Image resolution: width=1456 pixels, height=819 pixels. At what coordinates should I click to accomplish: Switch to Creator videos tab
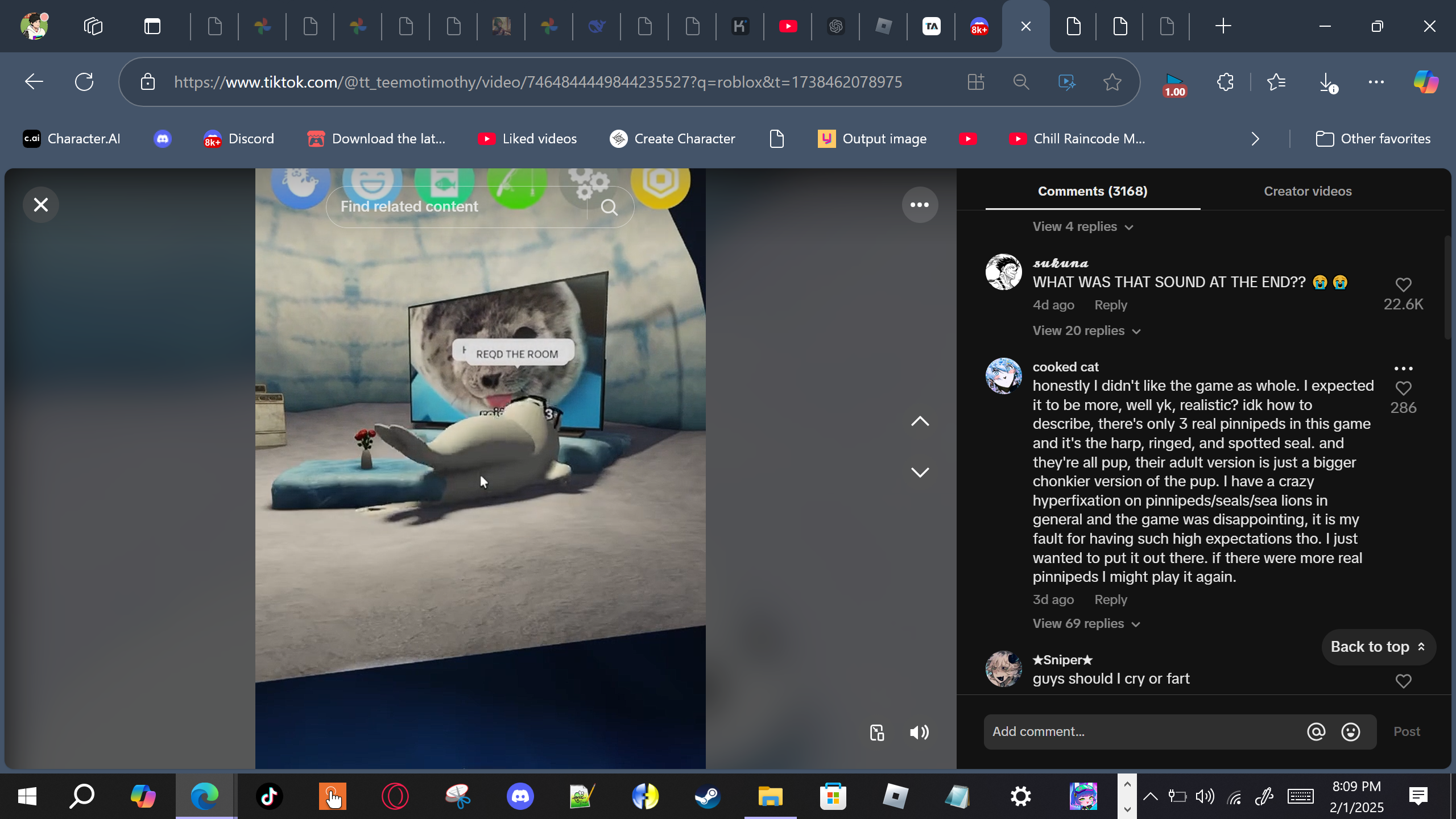1308,192
